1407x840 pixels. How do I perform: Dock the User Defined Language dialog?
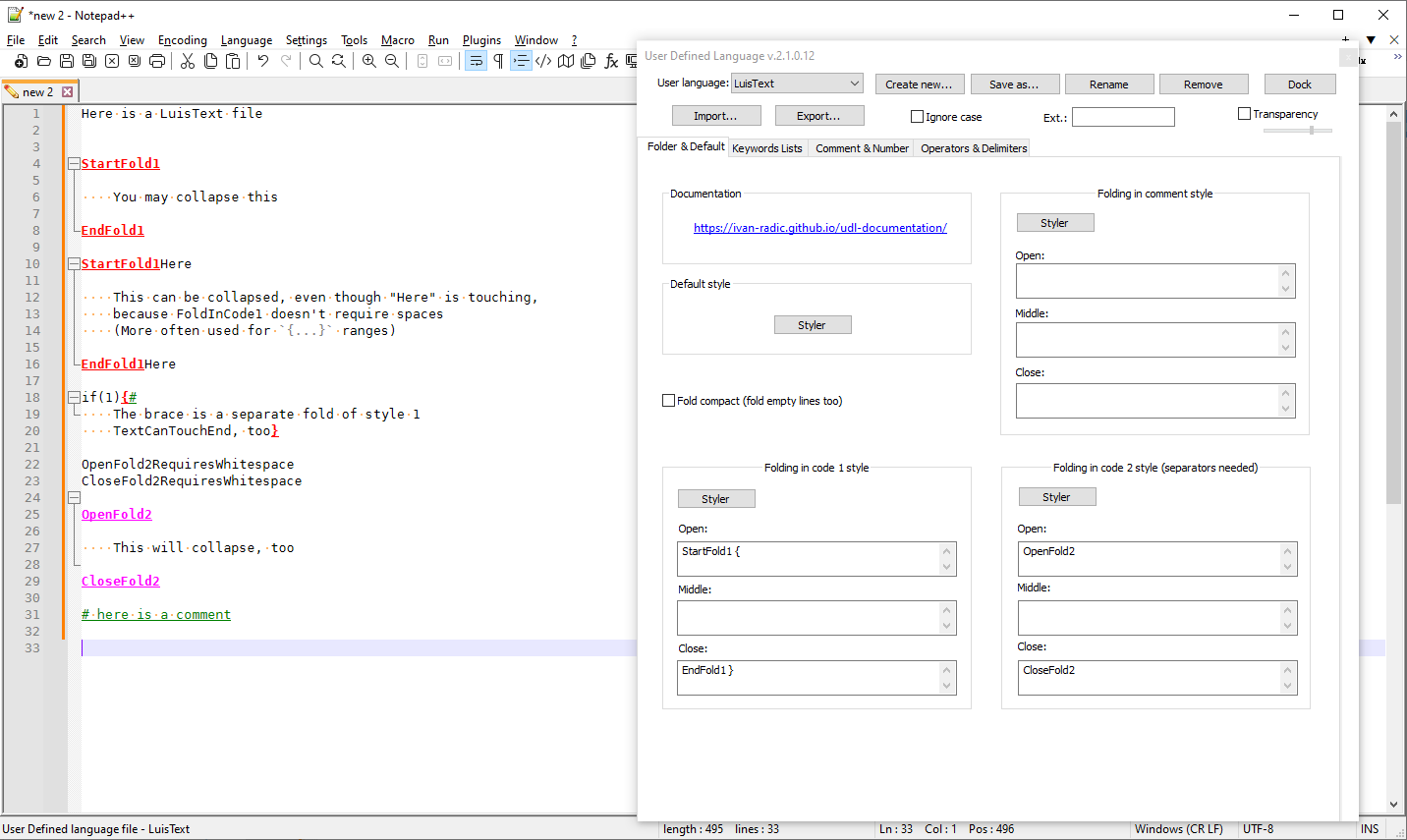1300,84
